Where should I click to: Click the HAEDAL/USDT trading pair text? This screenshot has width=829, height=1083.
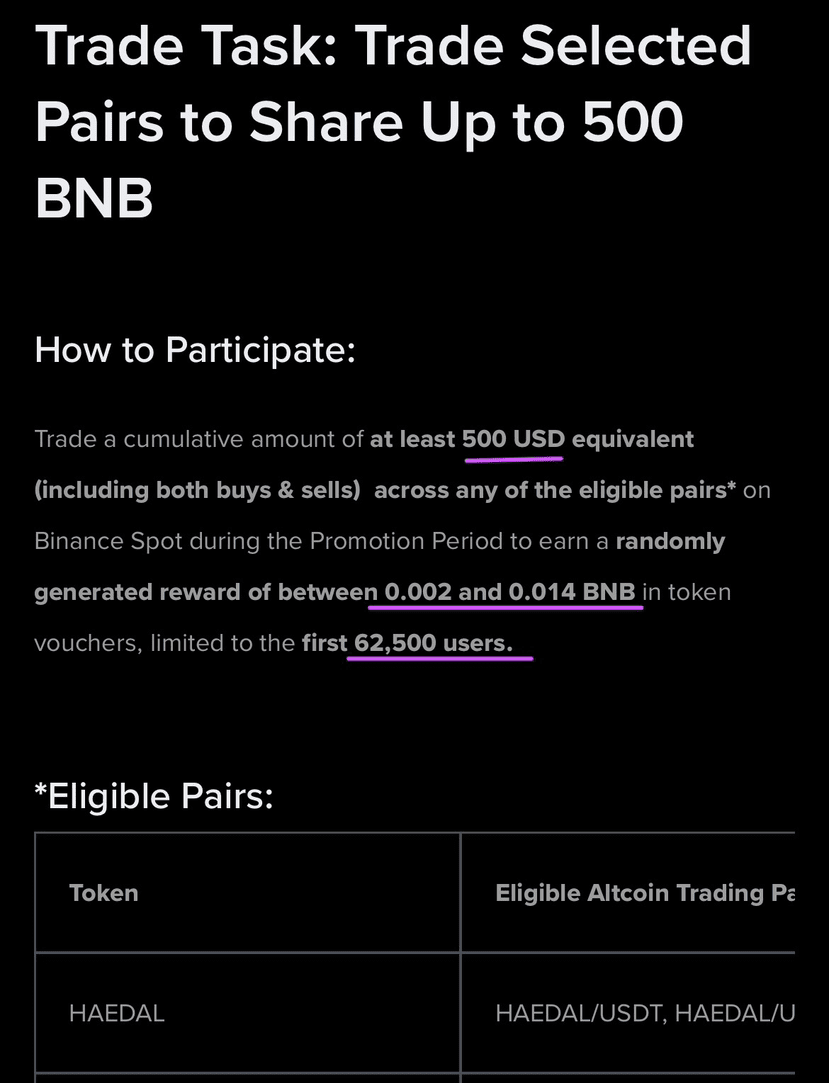tap(580, 1013)
